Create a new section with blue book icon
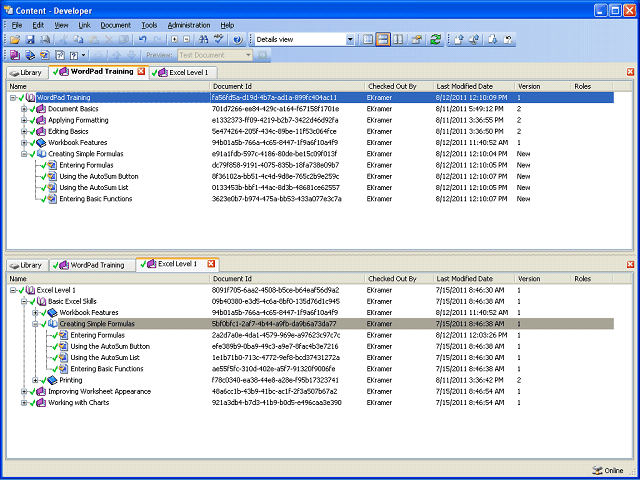The width and height of the screenshot is (640, 480). click(30, 55)
